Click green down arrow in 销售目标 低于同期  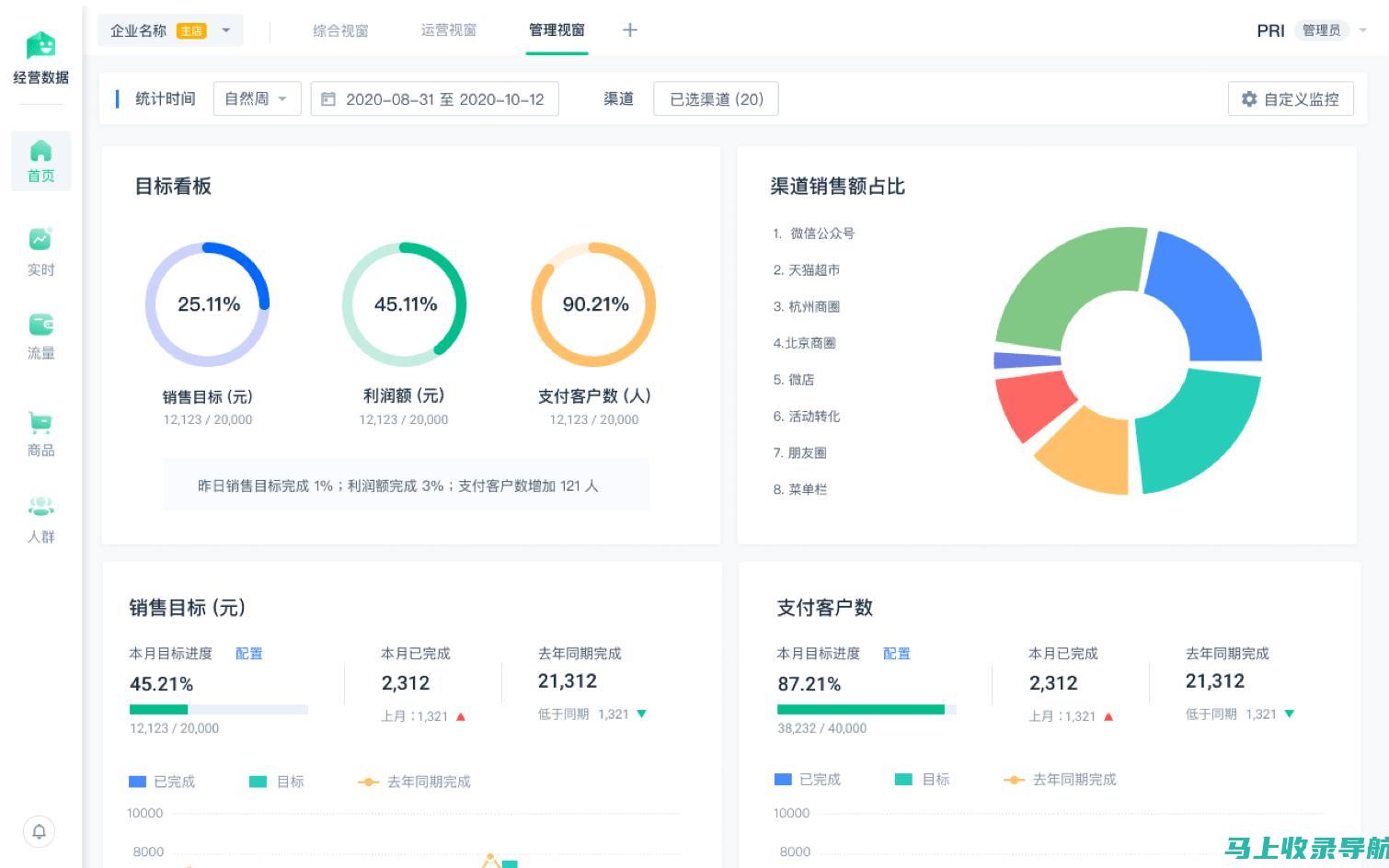pos(641,714)
